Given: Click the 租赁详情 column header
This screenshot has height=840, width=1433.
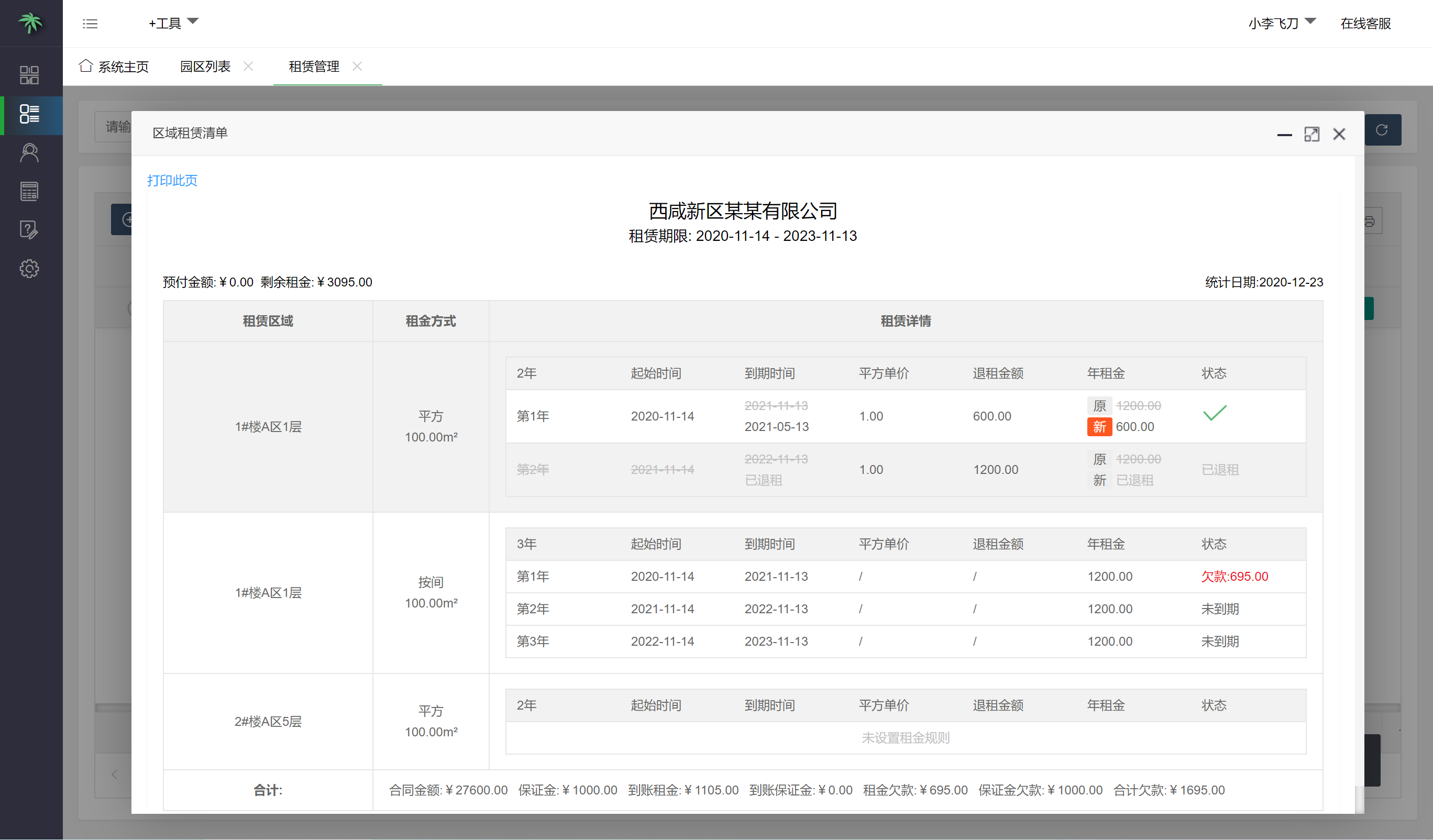Looking at the screenshot, I should pos(905,320).
